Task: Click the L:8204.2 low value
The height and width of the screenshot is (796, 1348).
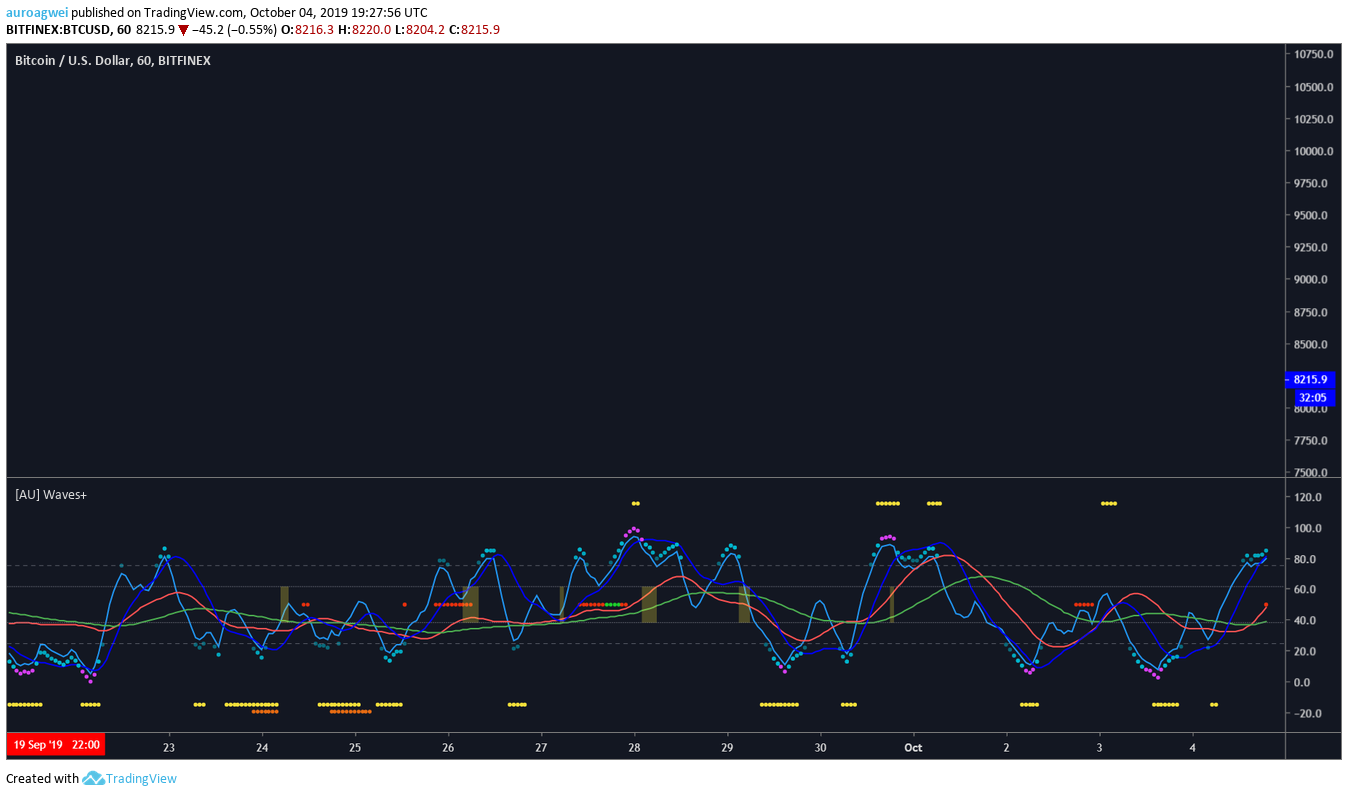Action: [420, 30]
